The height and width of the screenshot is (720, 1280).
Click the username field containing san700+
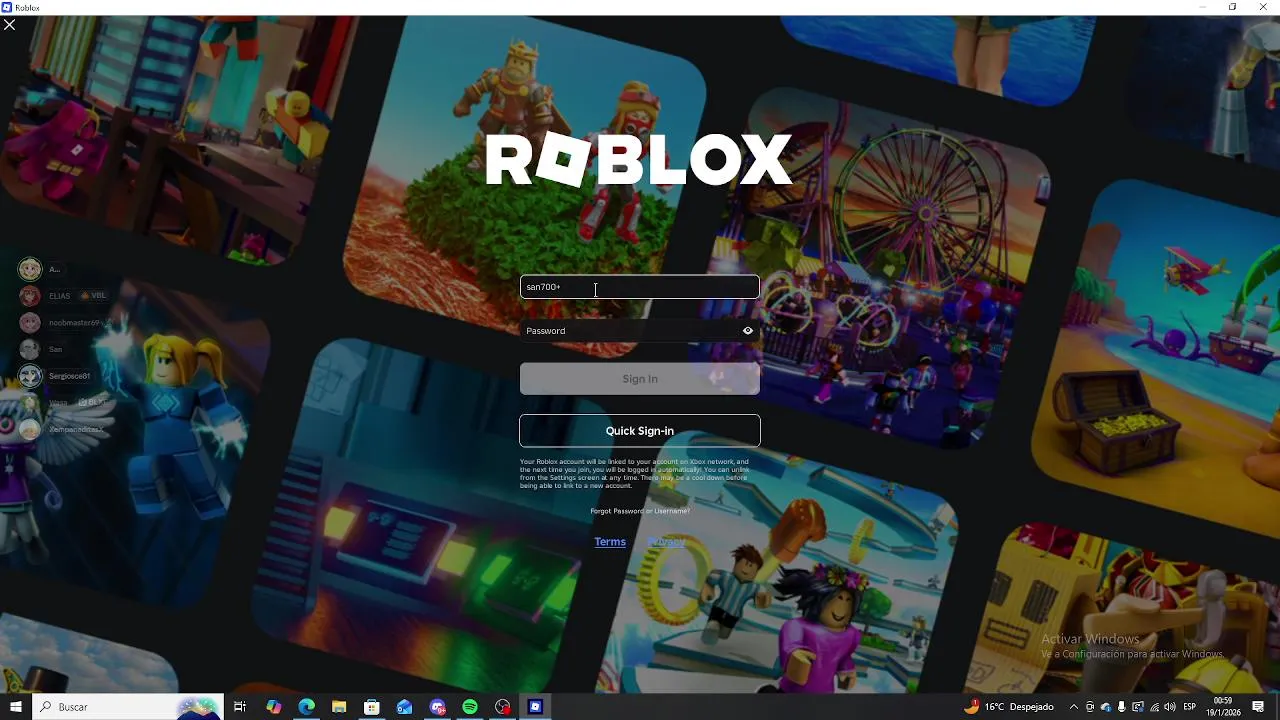click(x=639, y=287)
